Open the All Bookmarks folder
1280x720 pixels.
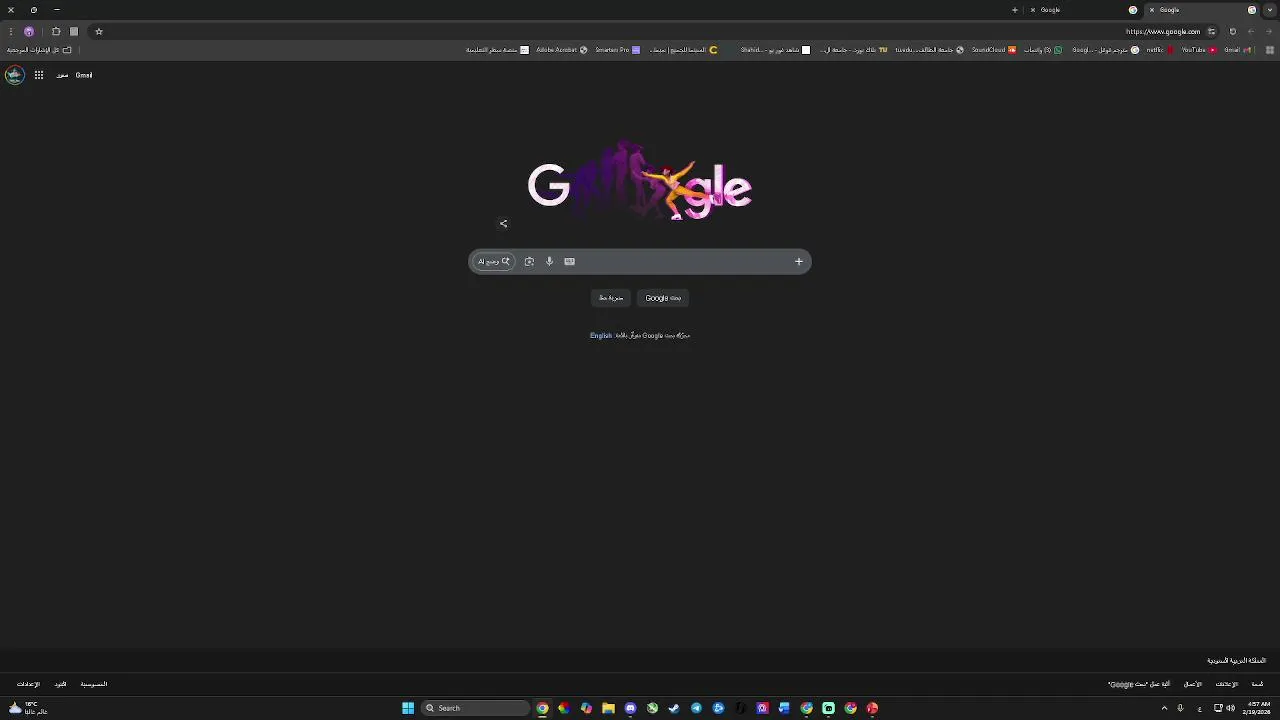(x=40, y=50)
